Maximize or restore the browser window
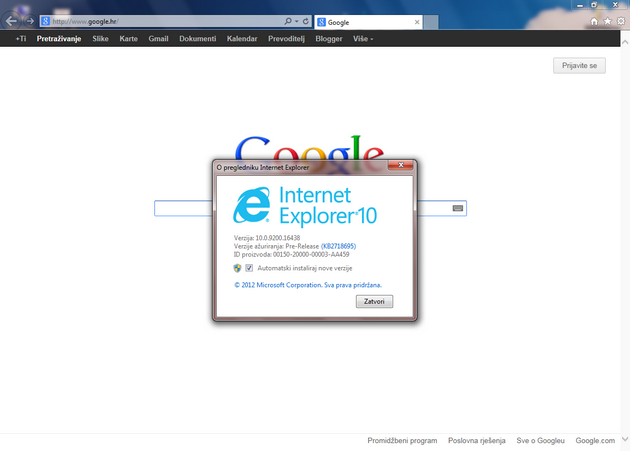The image size is (630, 451). 594,5
